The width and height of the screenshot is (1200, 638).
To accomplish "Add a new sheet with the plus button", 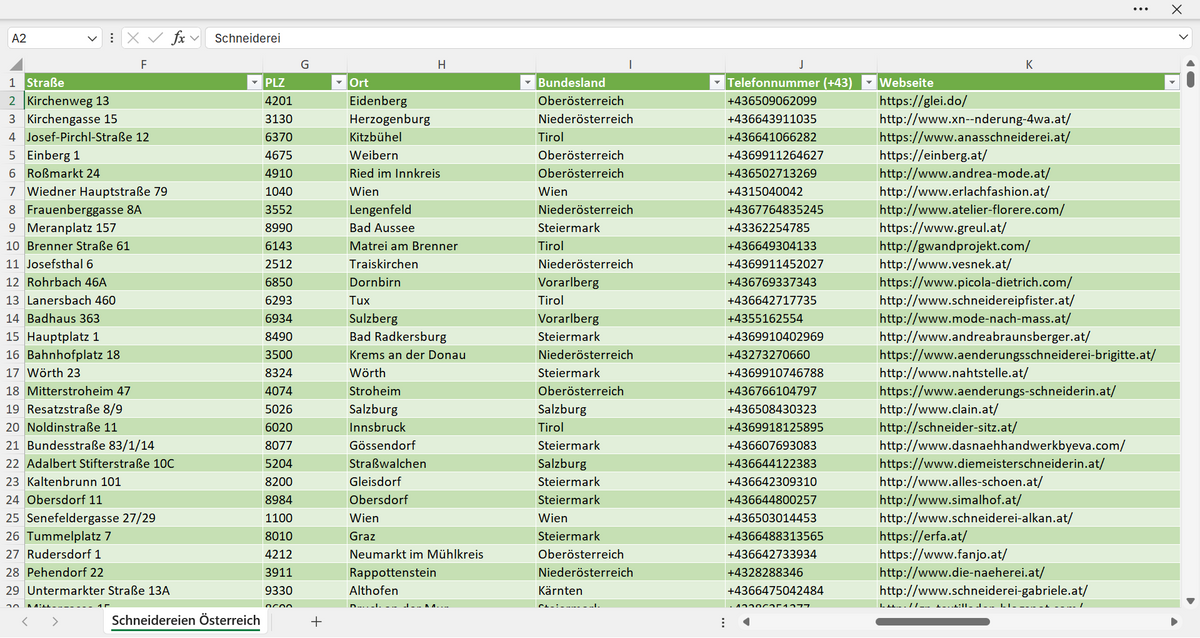I will [316, 621].
